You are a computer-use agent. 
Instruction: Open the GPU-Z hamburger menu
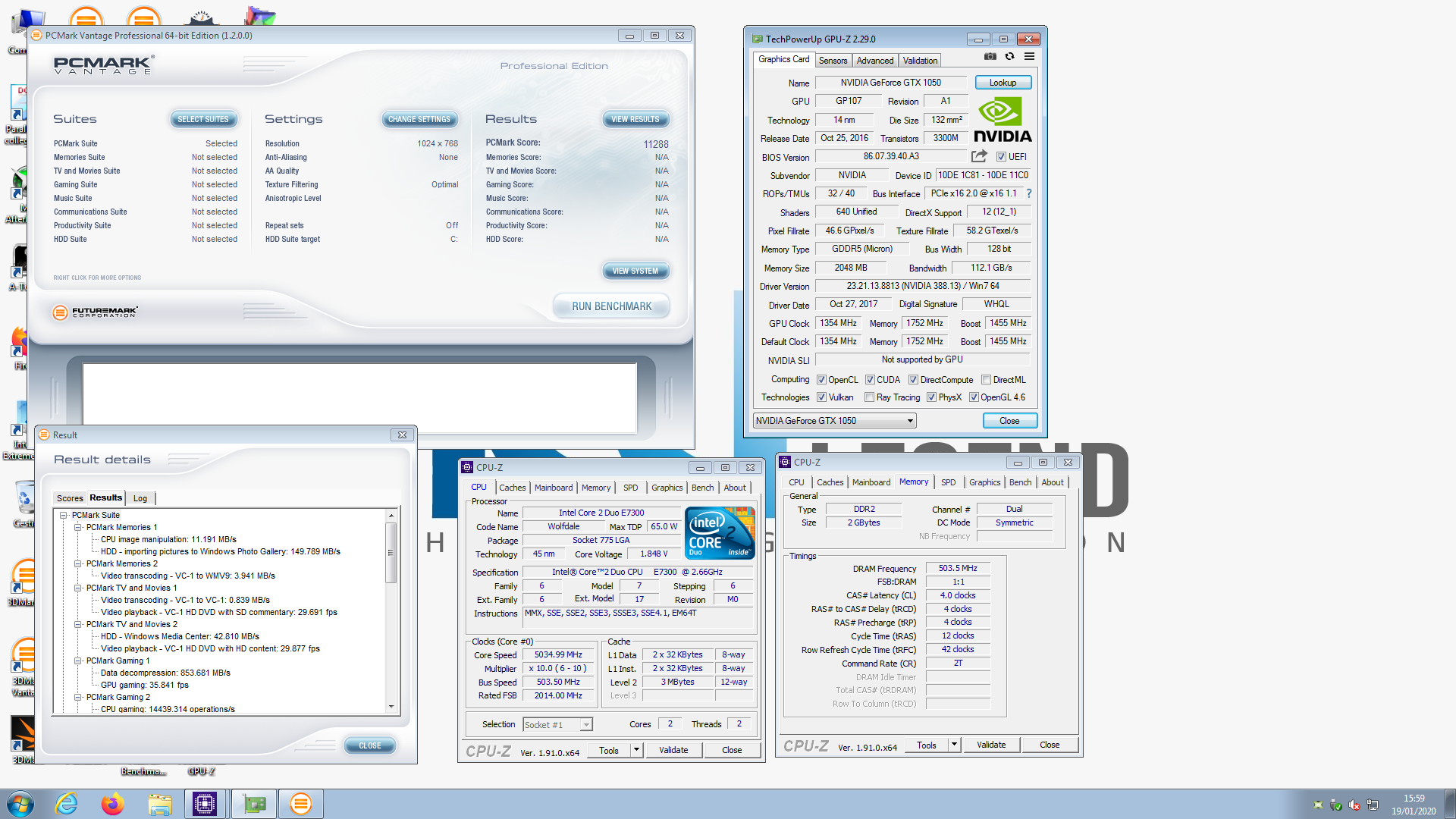(1029, 56)
